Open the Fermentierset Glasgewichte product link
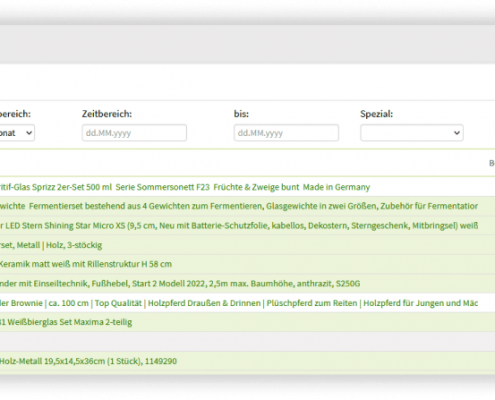Viewport: 495px width, 400px height. click(239, 206)
